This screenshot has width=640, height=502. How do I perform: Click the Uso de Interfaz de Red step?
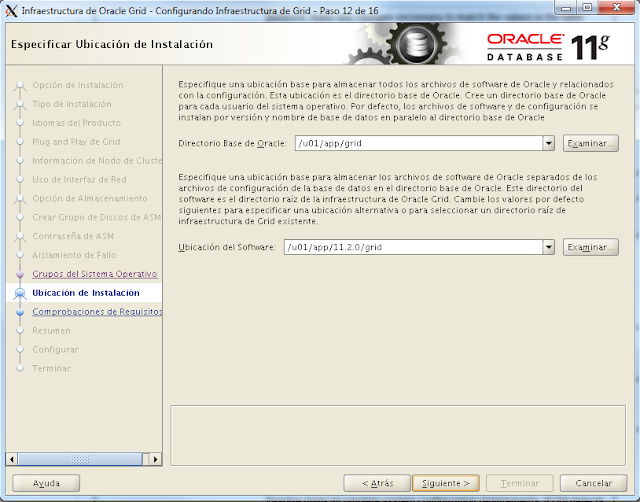point(79,179)
